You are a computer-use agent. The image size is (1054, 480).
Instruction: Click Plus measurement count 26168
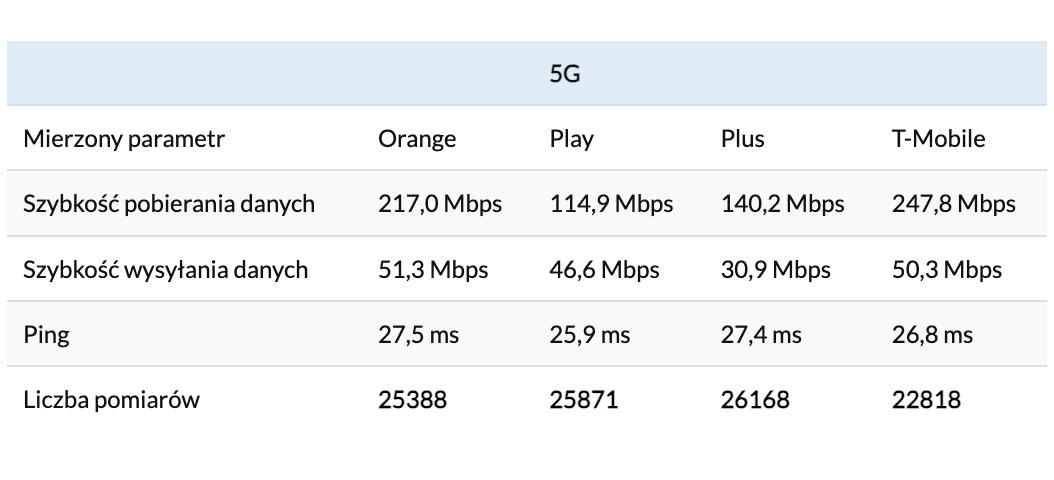click(x=755, y=400)
